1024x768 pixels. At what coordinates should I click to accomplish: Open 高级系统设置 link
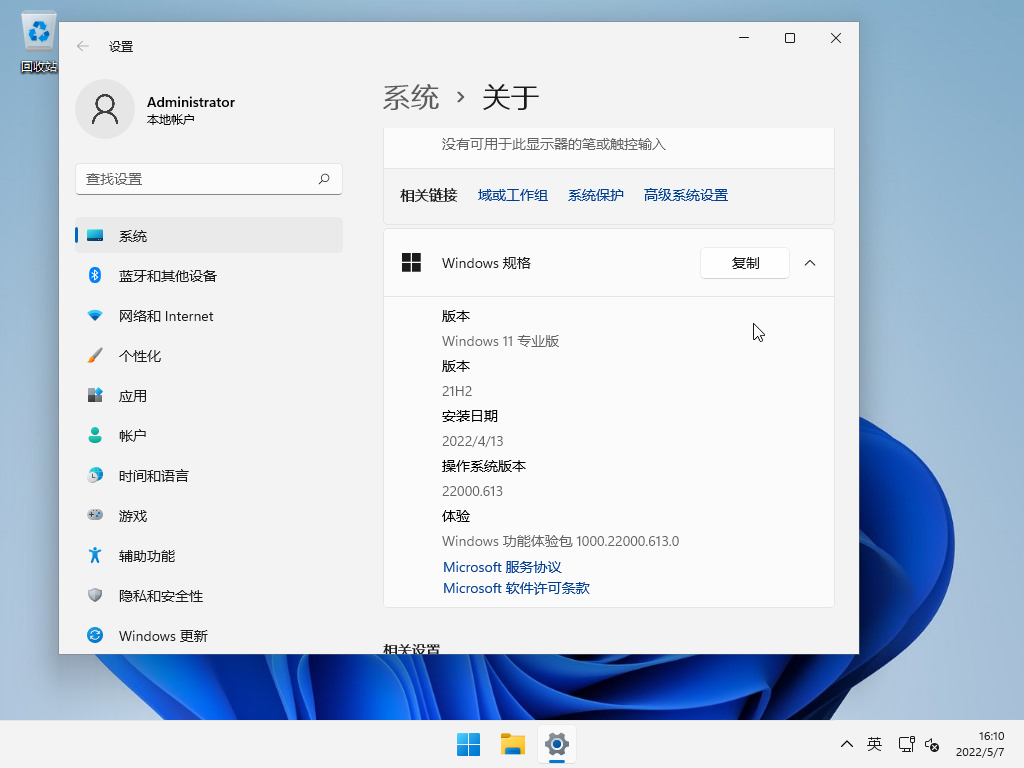point(686,194)
